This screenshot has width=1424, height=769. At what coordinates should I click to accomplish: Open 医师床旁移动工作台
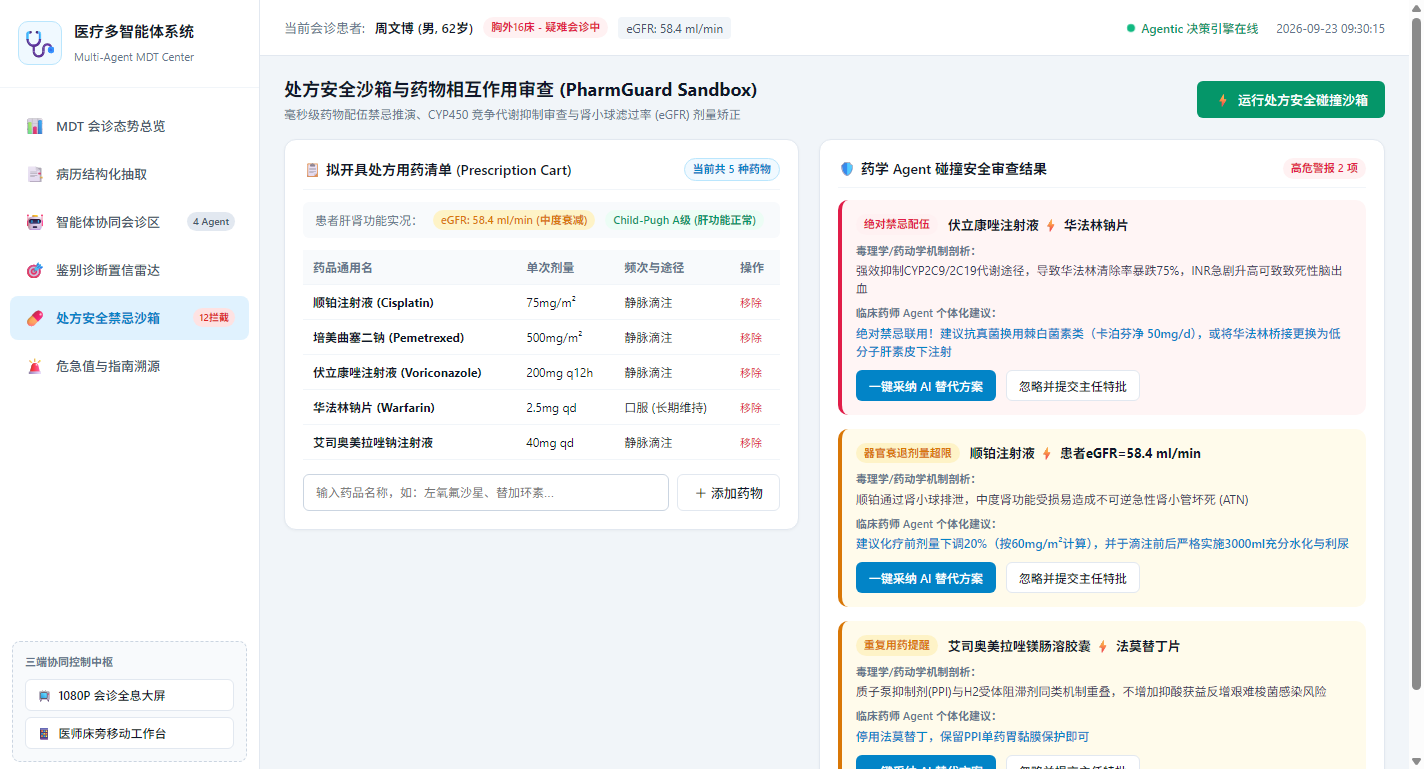tap(129, 733)
